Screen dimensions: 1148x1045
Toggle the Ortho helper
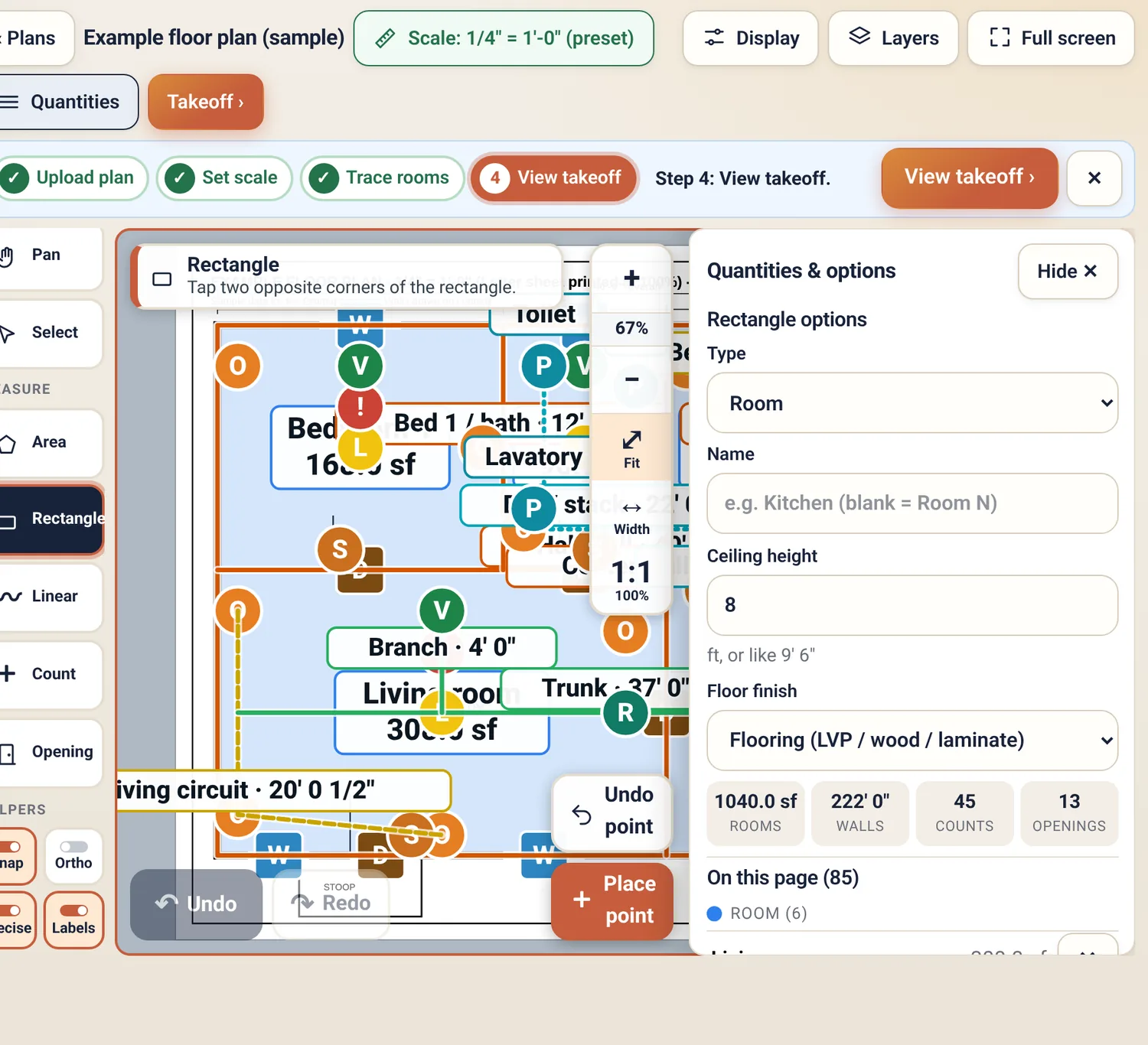(73, 855)
